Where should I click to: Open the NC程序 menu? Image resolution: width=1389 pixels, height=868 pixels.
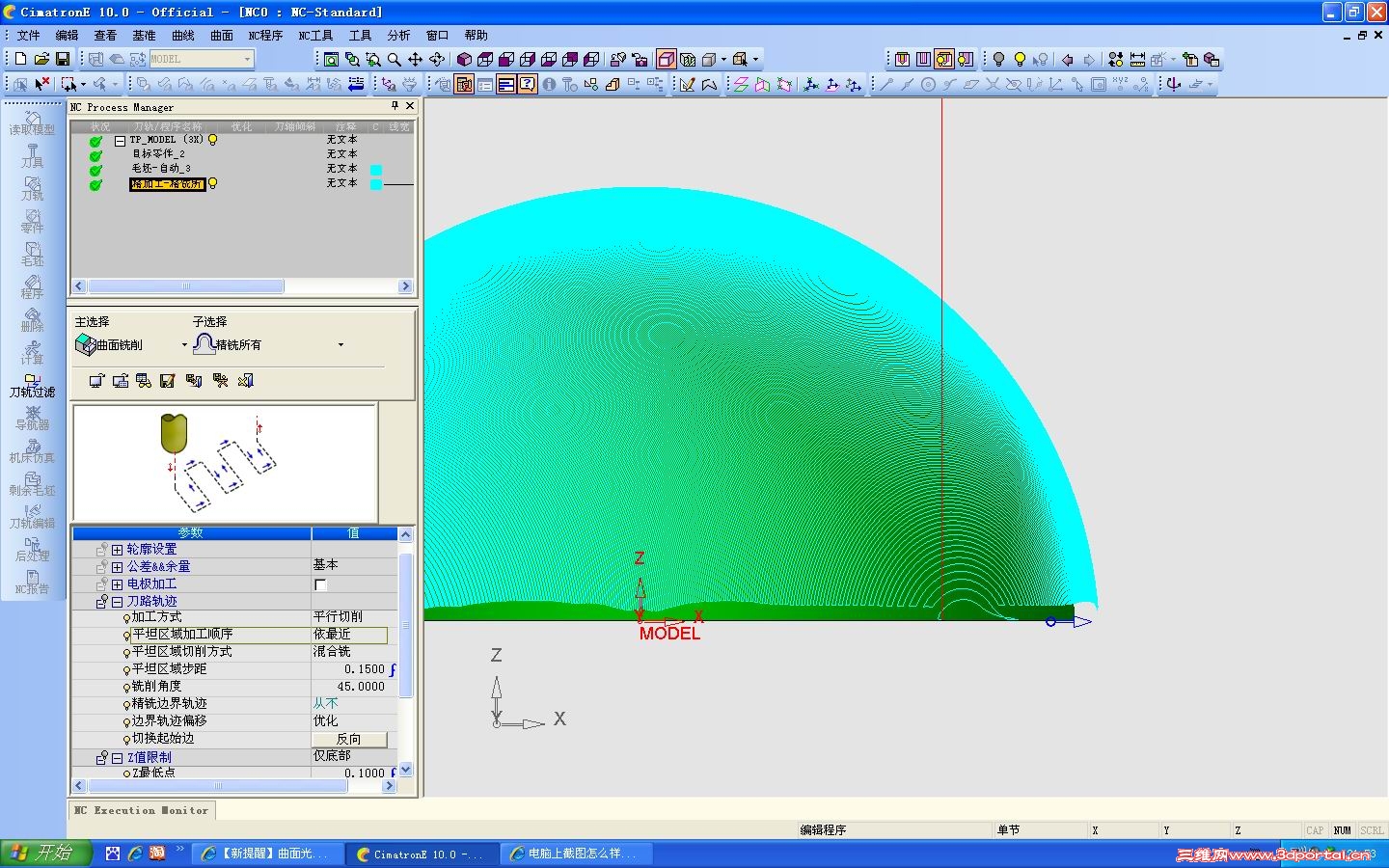265,36
